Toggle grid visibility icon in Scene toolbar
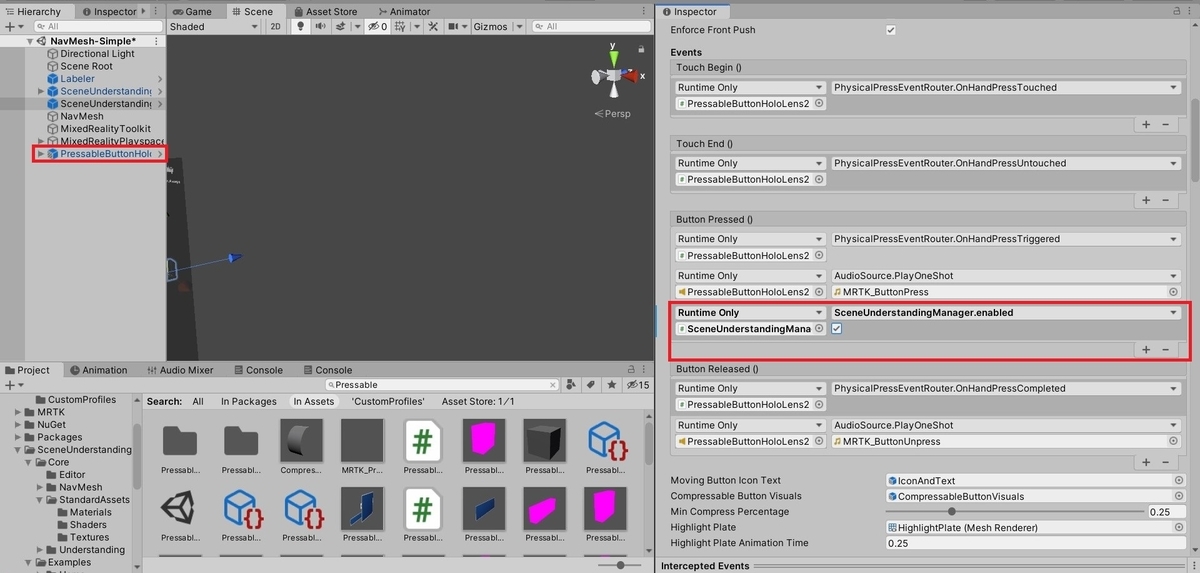The width and height of the screenshot is (1200, 573). [402, 27]
